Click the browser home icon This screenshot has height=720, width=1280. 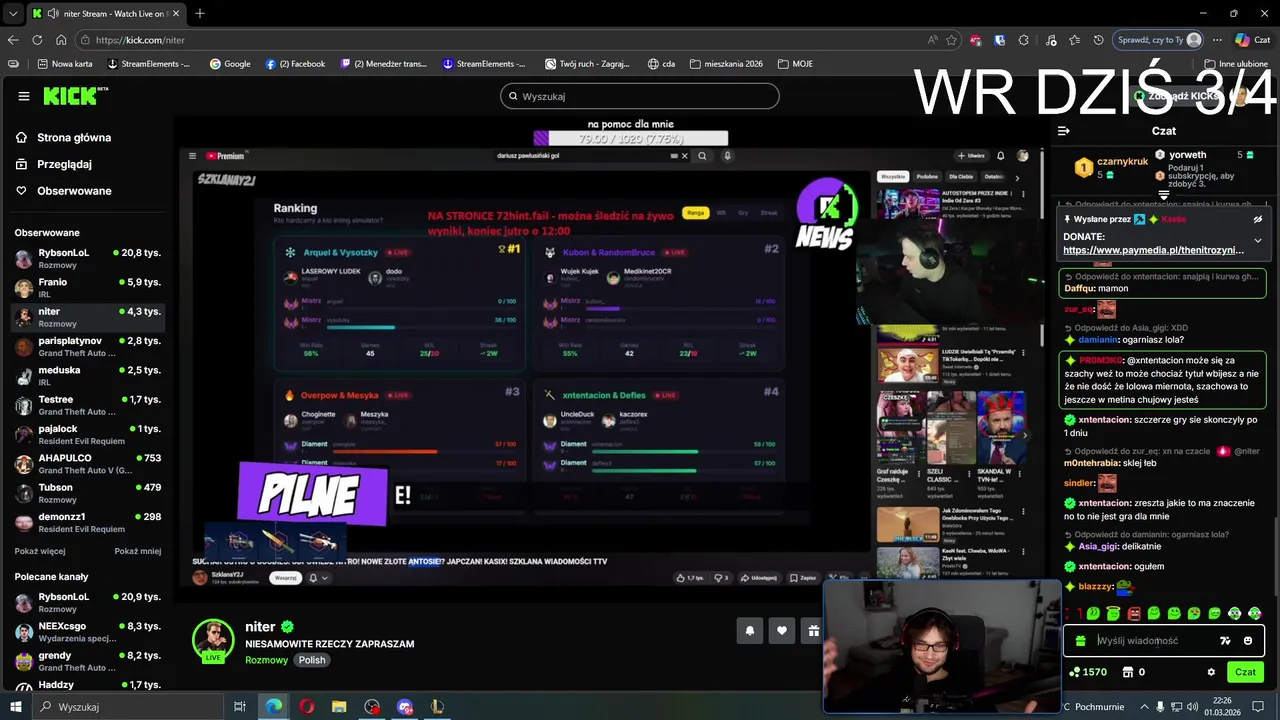point(61,40)
